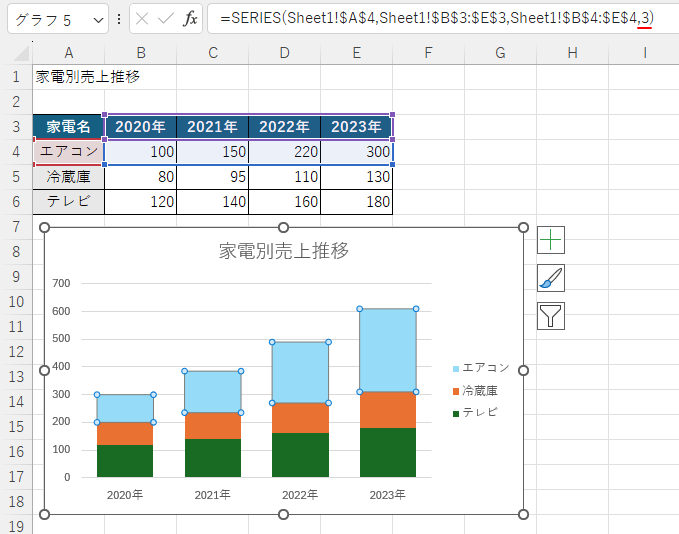This screenshot has width=679, height=534.
Task: Click the 700 value on the vertical axis
Action: click(61, 283)
